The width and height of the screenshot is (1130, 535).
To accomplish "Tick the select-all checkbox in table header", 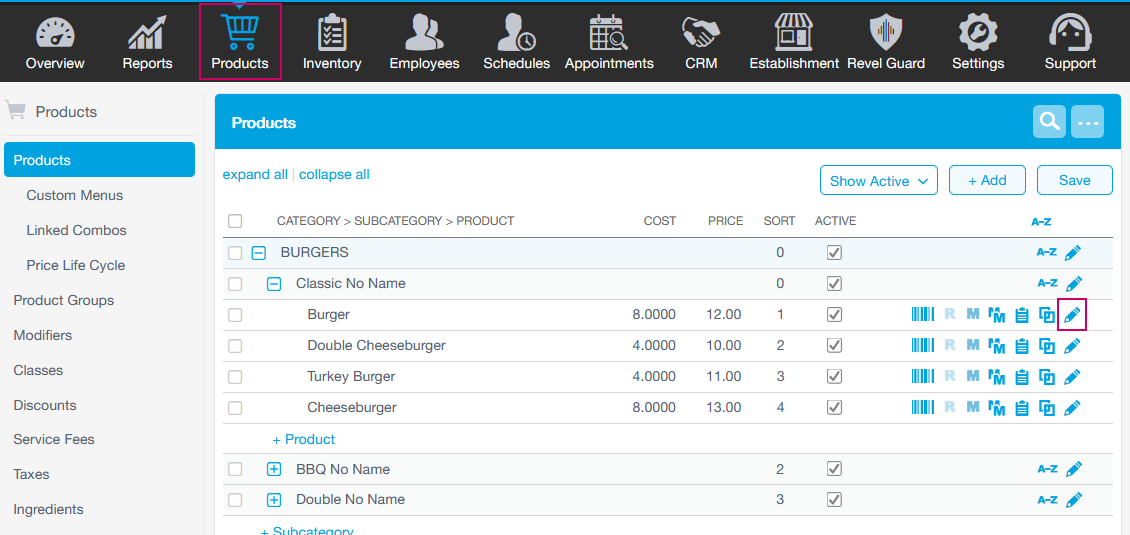I will tap(235, 221).
